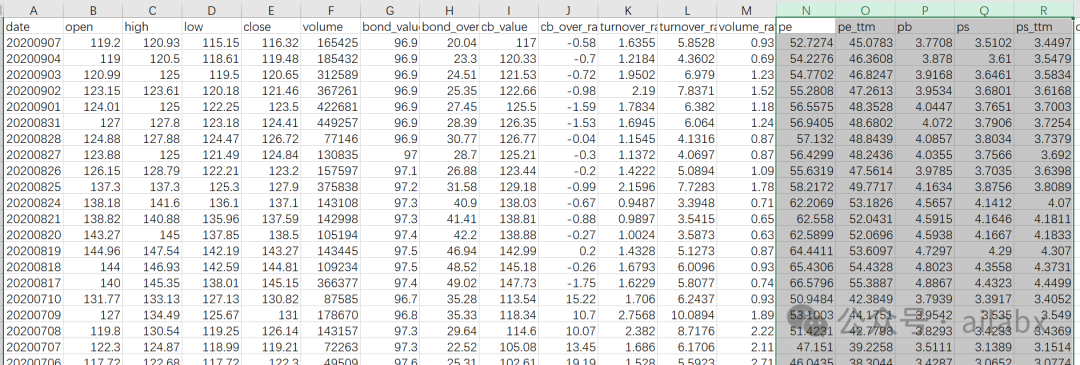Click high value 141.6
The height and width of the screenshot is (365, 1080).
click(x=152, y=202)
